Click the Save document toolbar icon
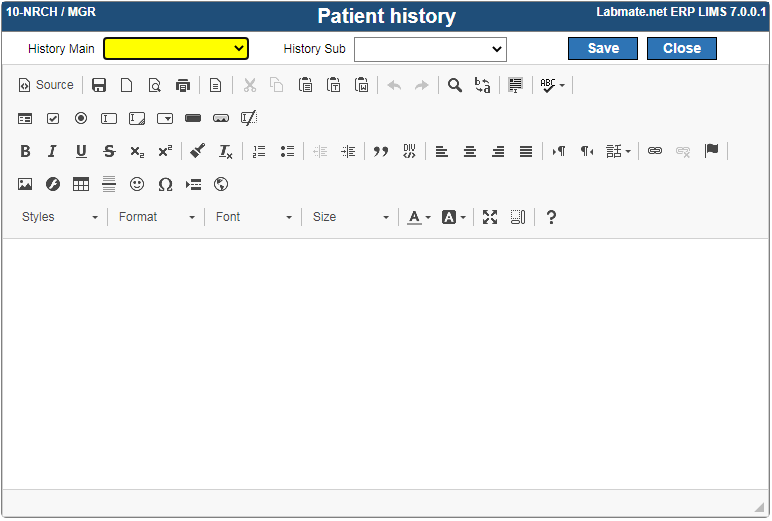Image resolution: width=772 pixels, height=521 pixels. point(99,85)
